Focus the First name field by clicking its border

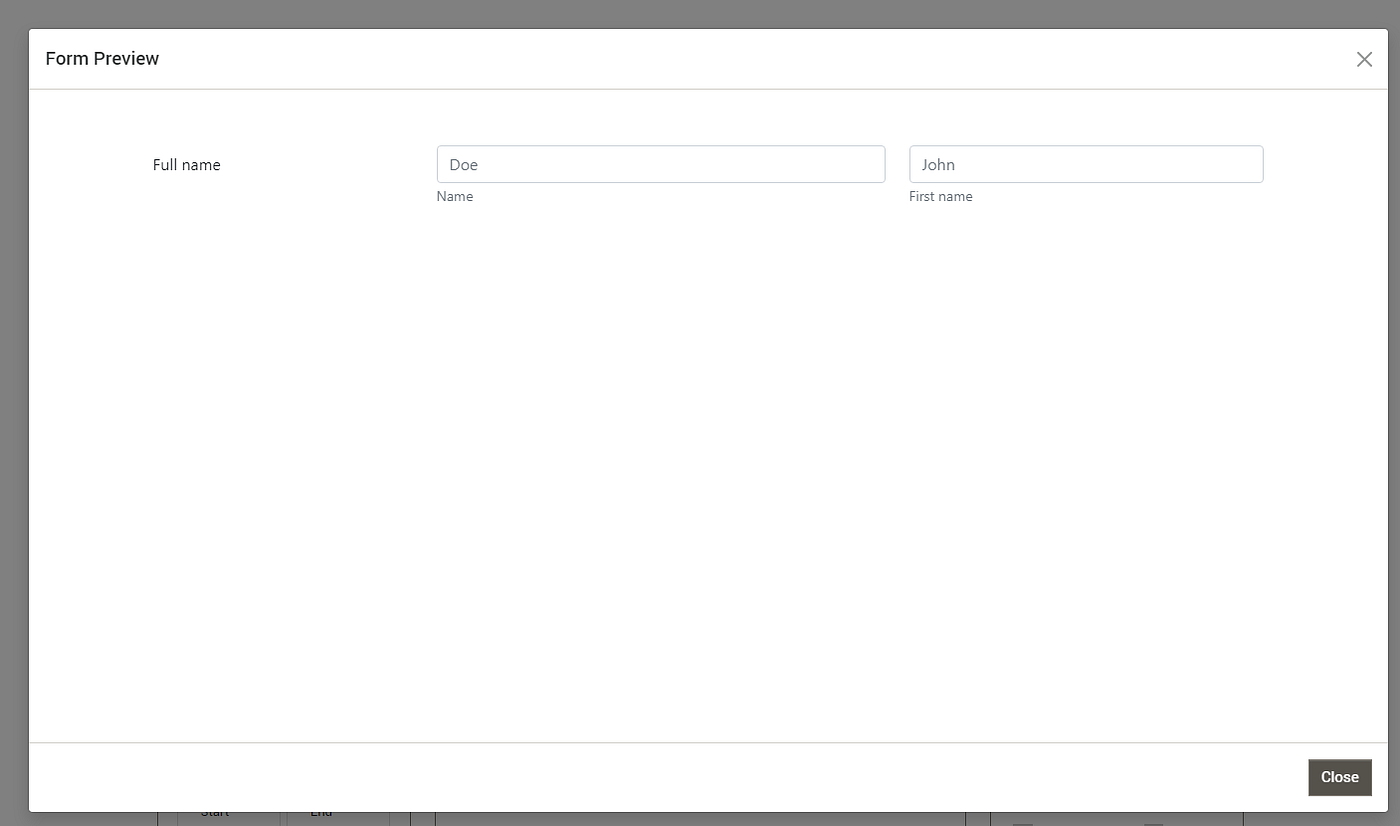tap(1086, 146)
